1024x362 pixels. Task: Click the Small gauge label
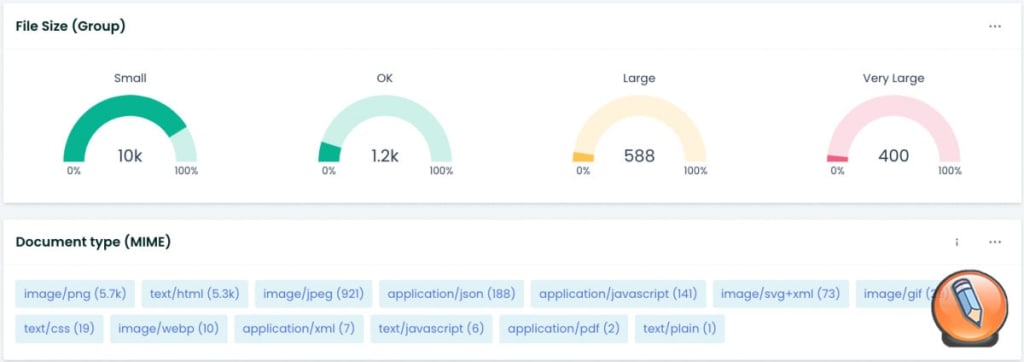tap(130, 78)
